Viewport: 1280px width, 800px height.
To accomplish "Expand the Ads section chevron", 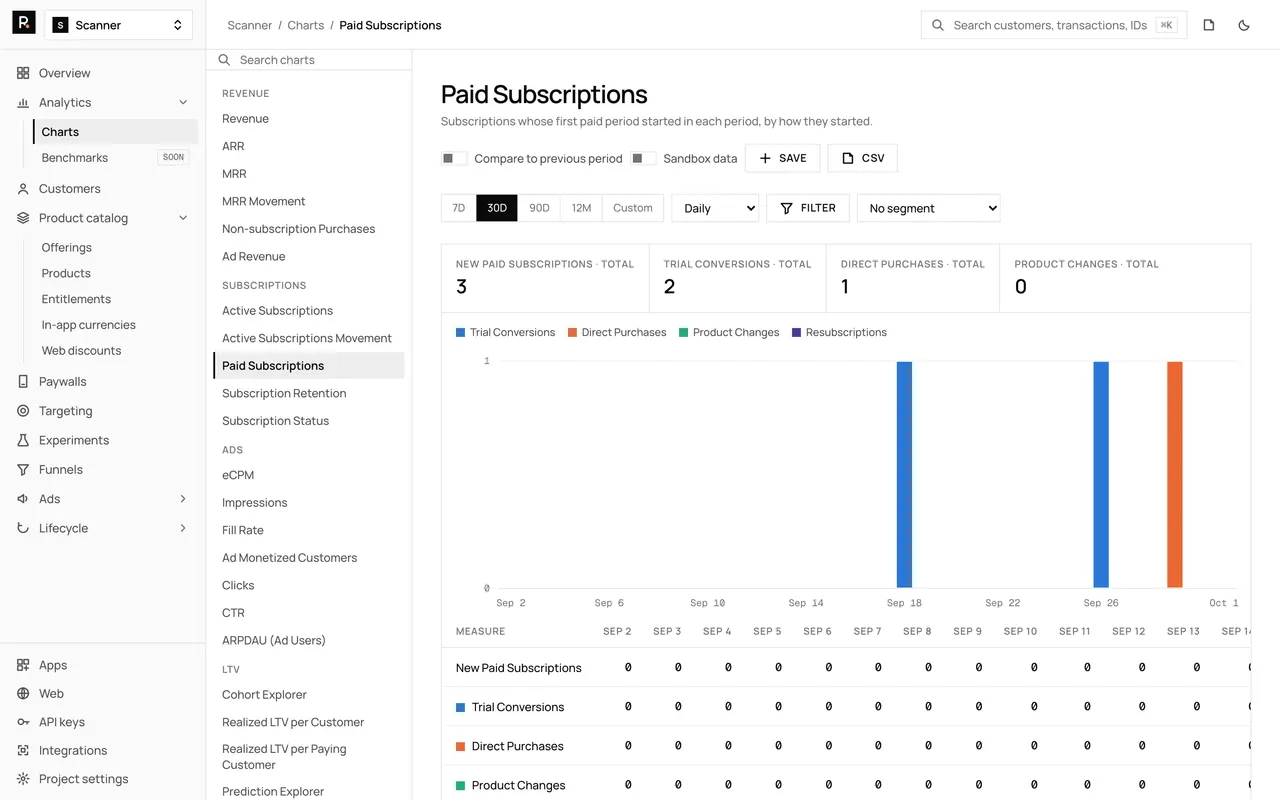I will pyautogui.click(x=183, y=499).
